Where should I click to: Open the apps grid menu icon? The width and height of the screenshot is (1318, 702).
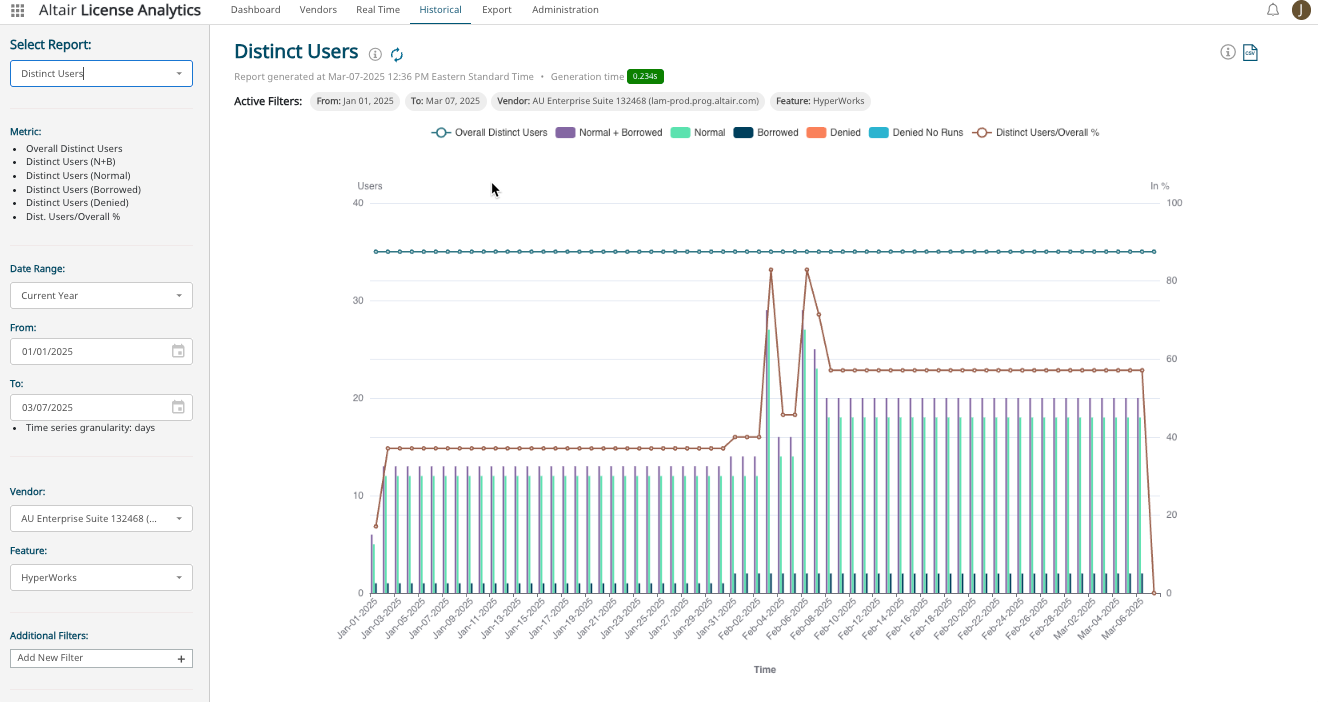coord(17,10)
